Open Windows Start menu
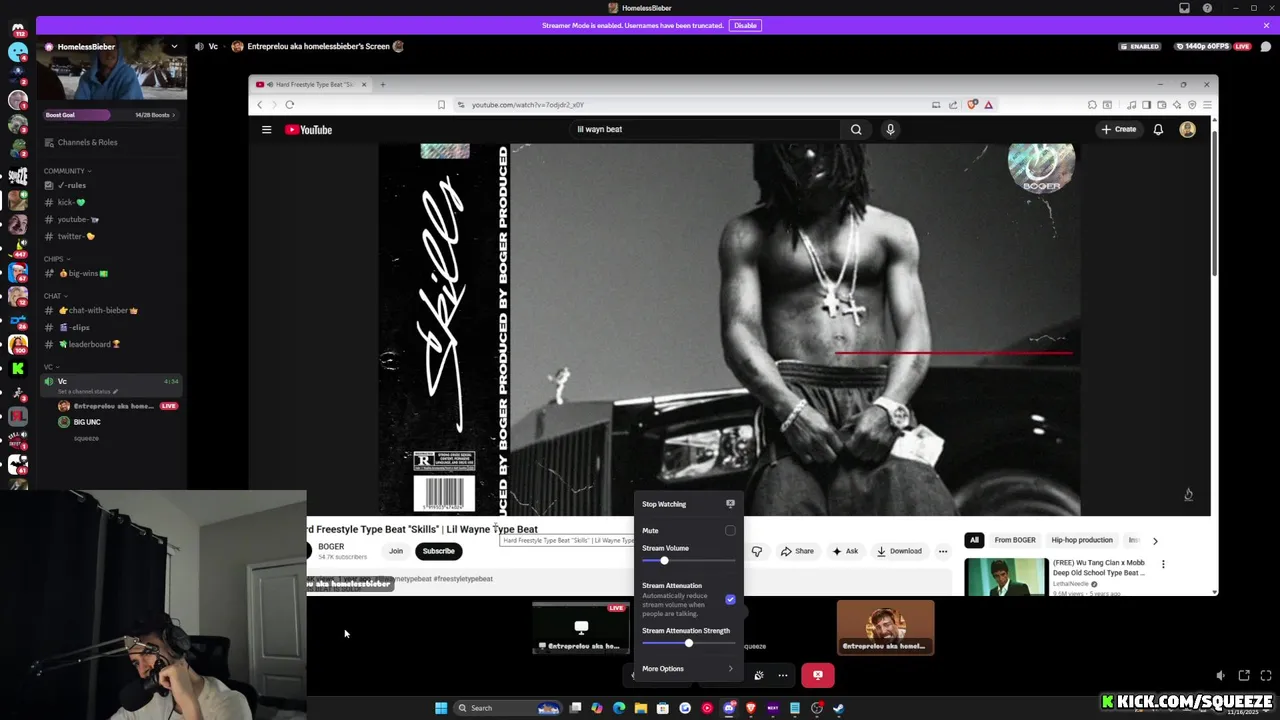Screen dimensions: 1280x720 tap(441, 708)
